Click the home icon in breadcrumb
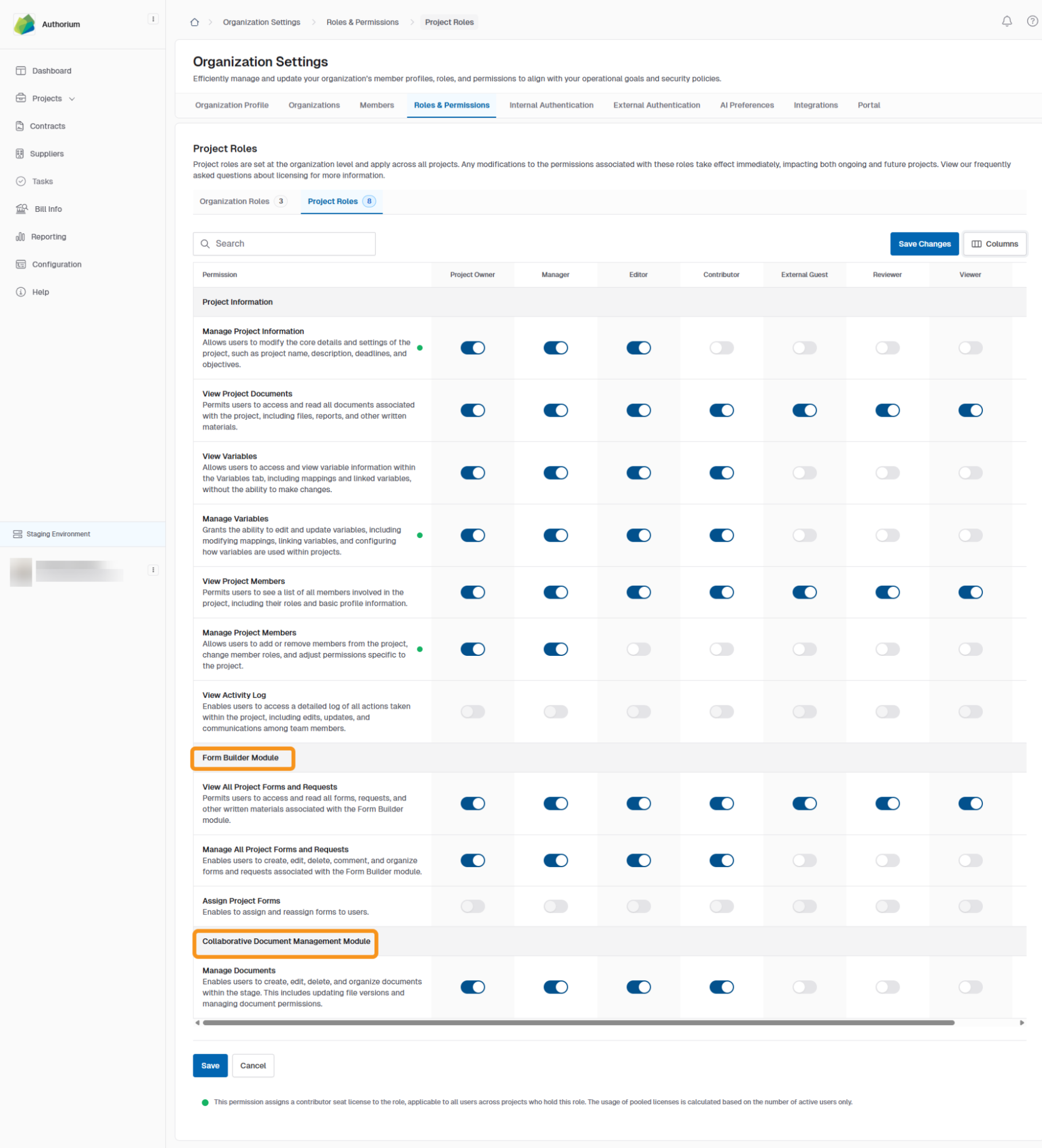 click(195, 22)
